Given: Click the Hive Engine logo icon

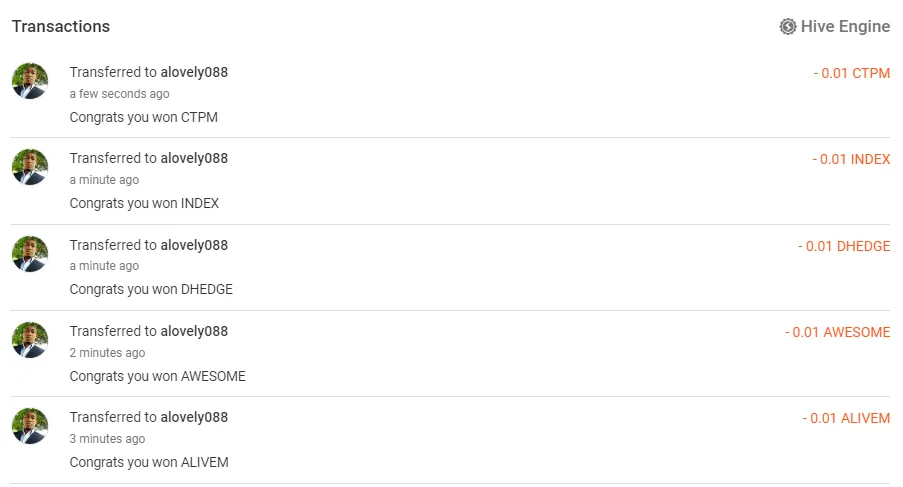Looking at the screenshot, I should tap(788, 27).
